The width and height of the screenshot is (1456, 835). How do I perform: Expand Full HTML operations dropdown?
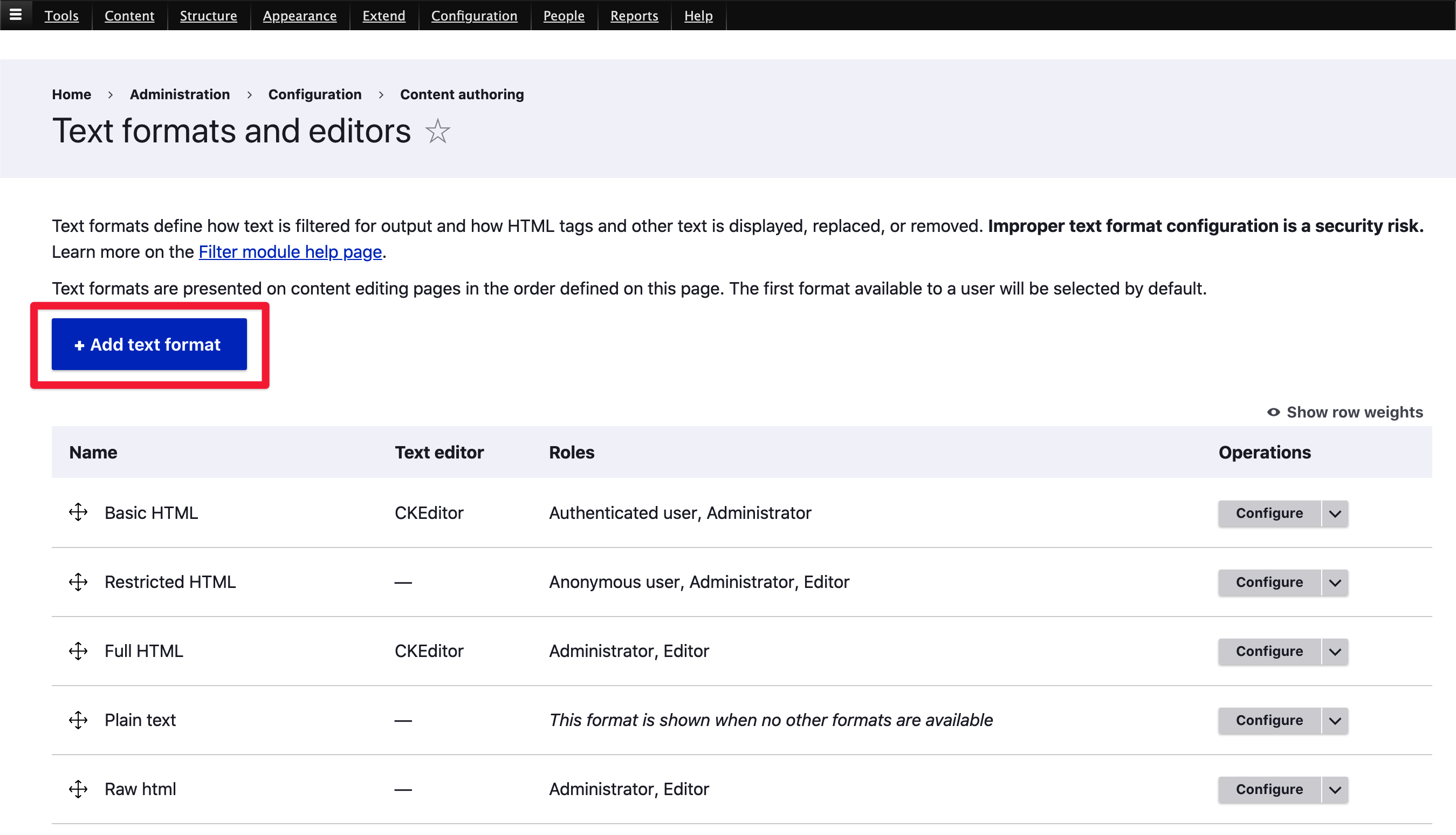(x=1335, y=652)
